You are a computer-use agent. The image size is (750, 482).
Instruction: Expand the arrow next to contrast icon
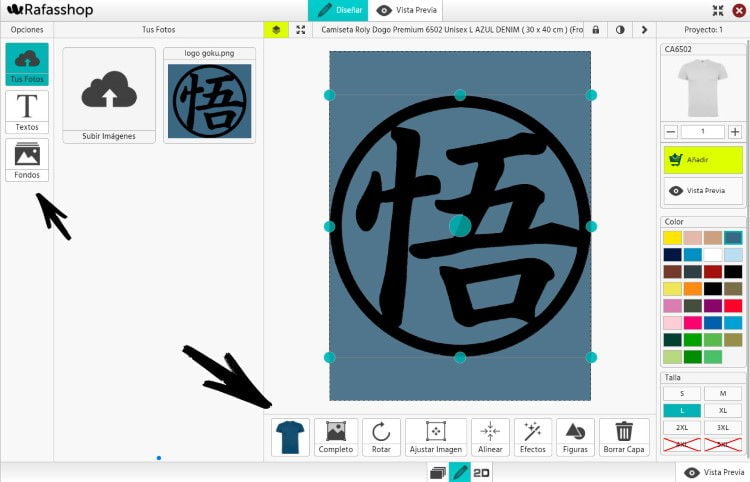click(644, 30)
